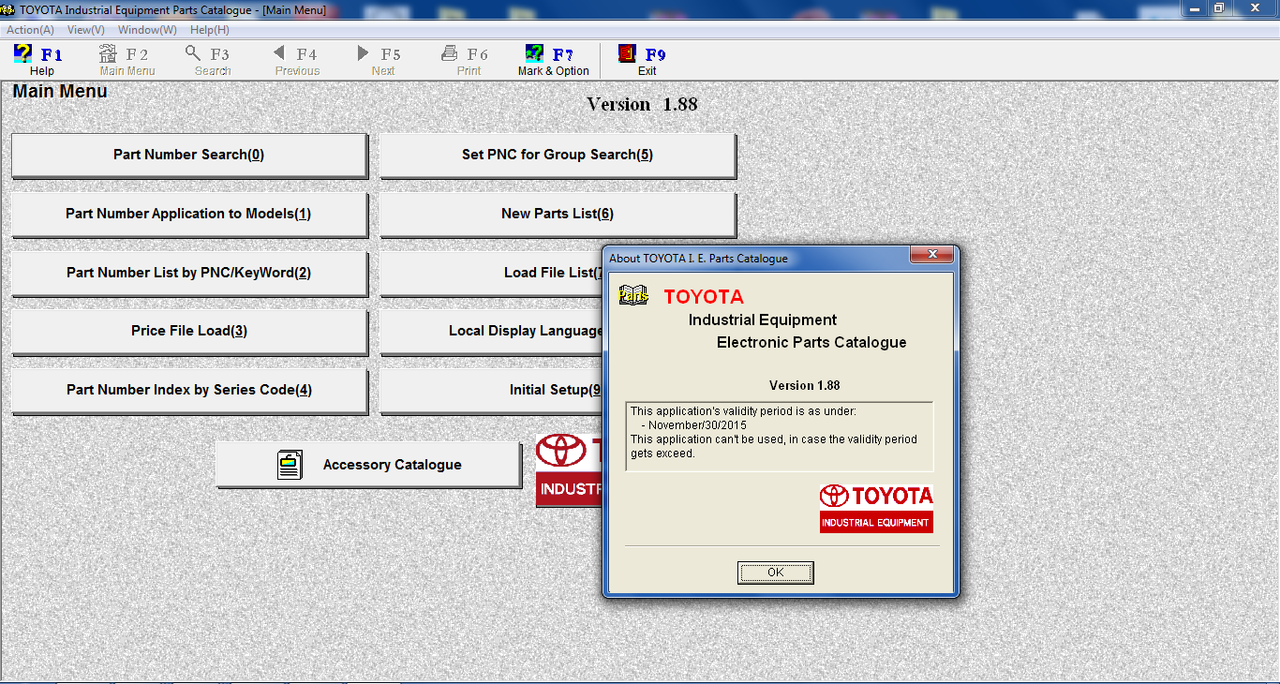Image resolution: width=1280 pixels, height=684 pixels.
Task: Click the Electronic Parts Catalogue heading
Action: [x=811, y=342]
